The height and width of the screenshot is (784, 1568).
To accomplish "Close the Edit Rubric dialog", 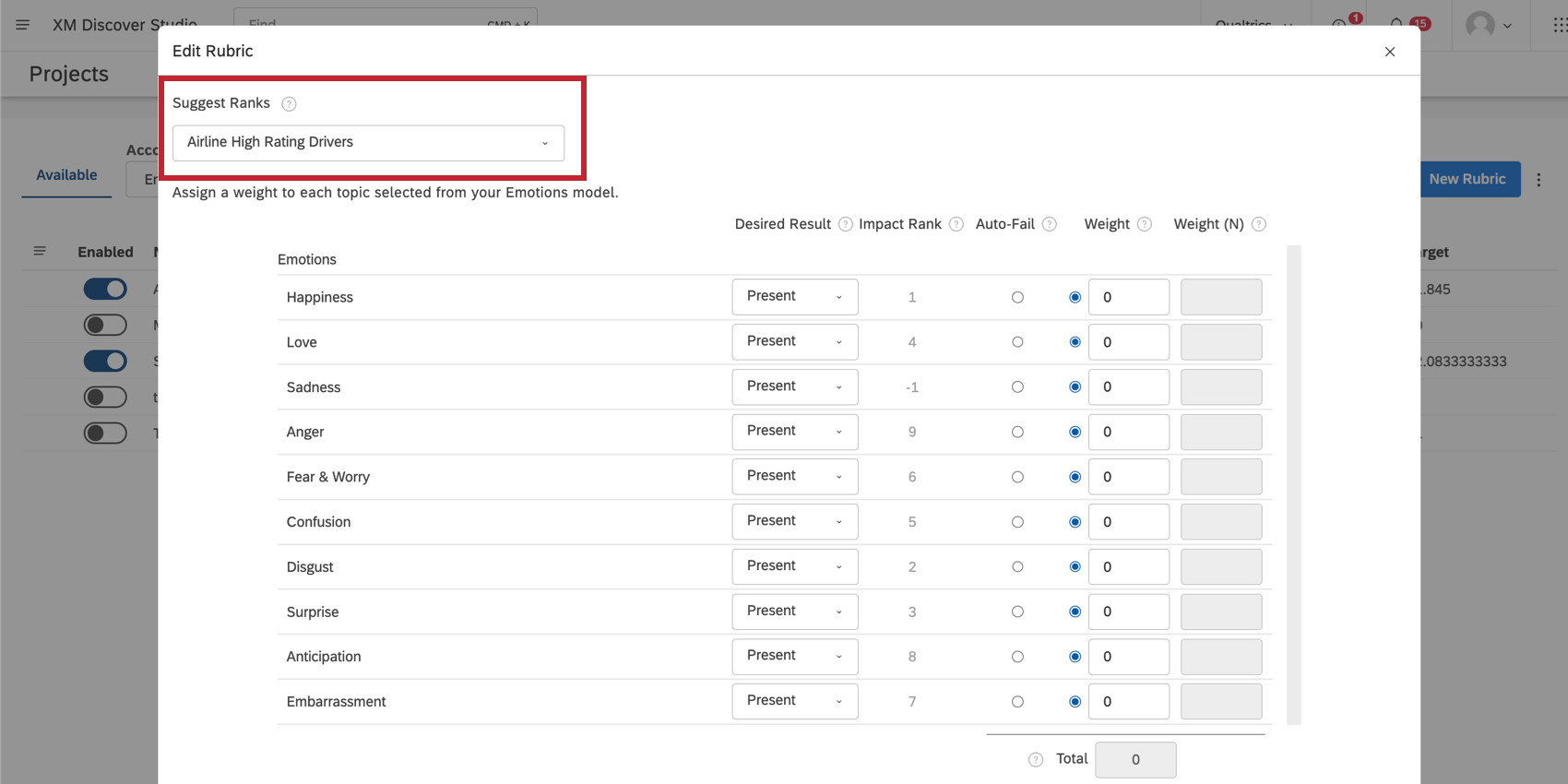I will [1390, 52].
